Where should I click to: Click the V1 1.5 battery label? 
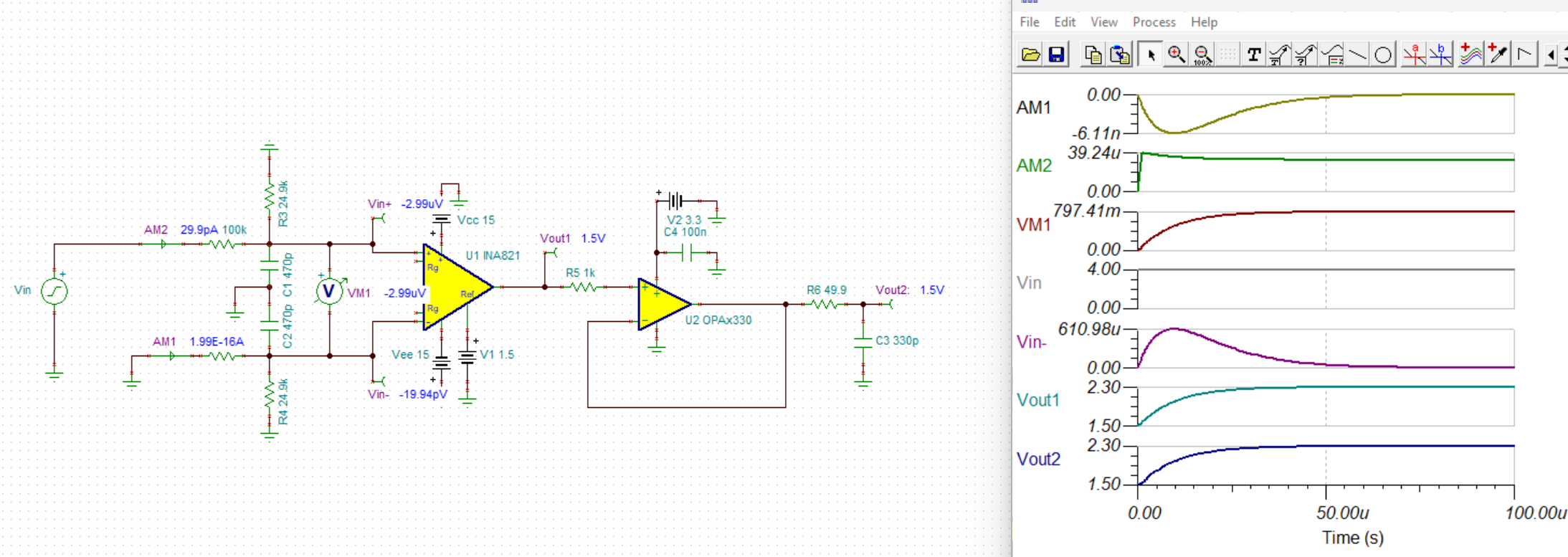[497, 354]
